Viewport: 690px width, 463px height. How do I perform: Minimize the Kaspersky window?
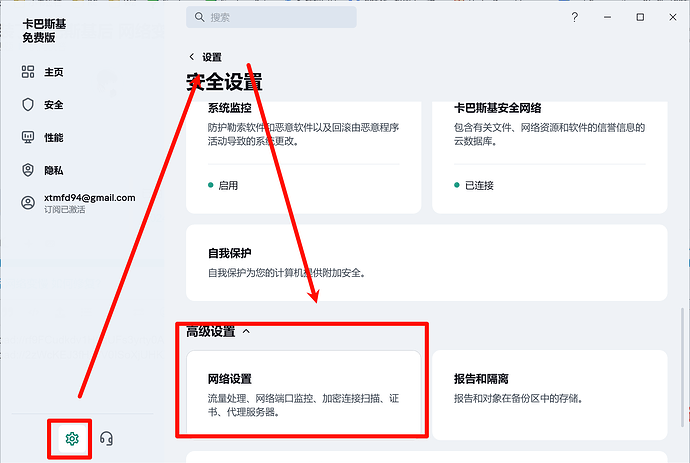[607, 17]
